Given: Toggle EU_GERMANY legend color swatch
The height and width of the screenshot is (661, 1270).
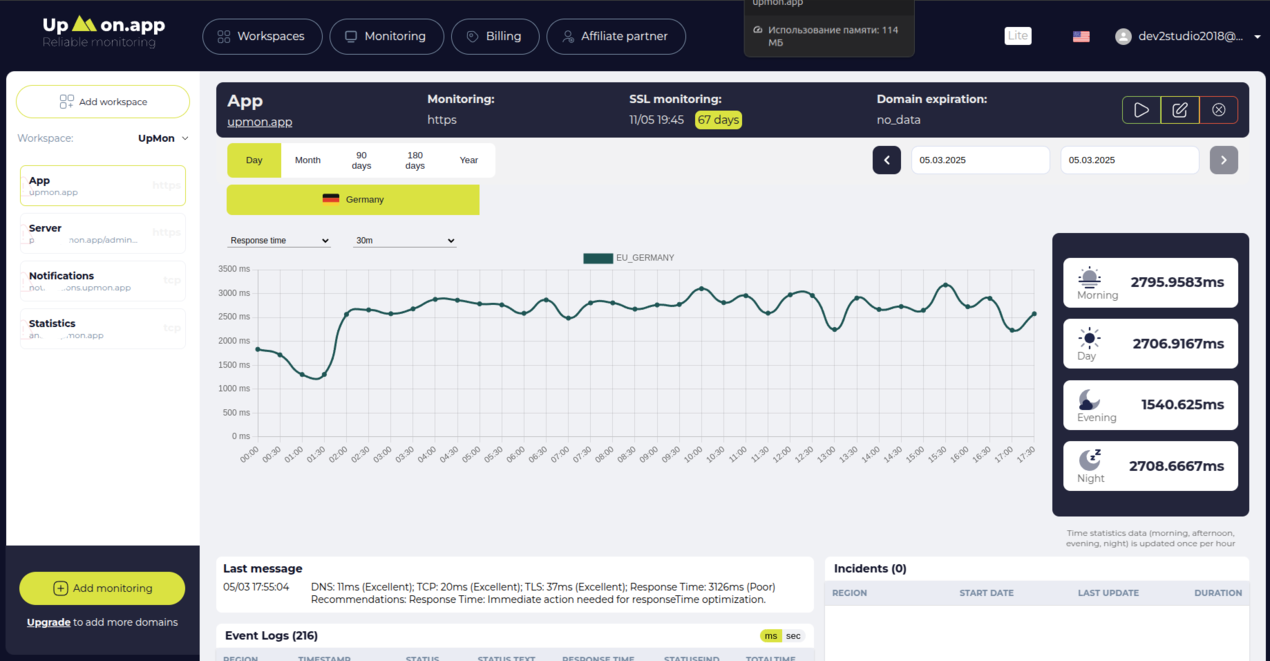Looking at the screenshot, I should coord(598,258).
